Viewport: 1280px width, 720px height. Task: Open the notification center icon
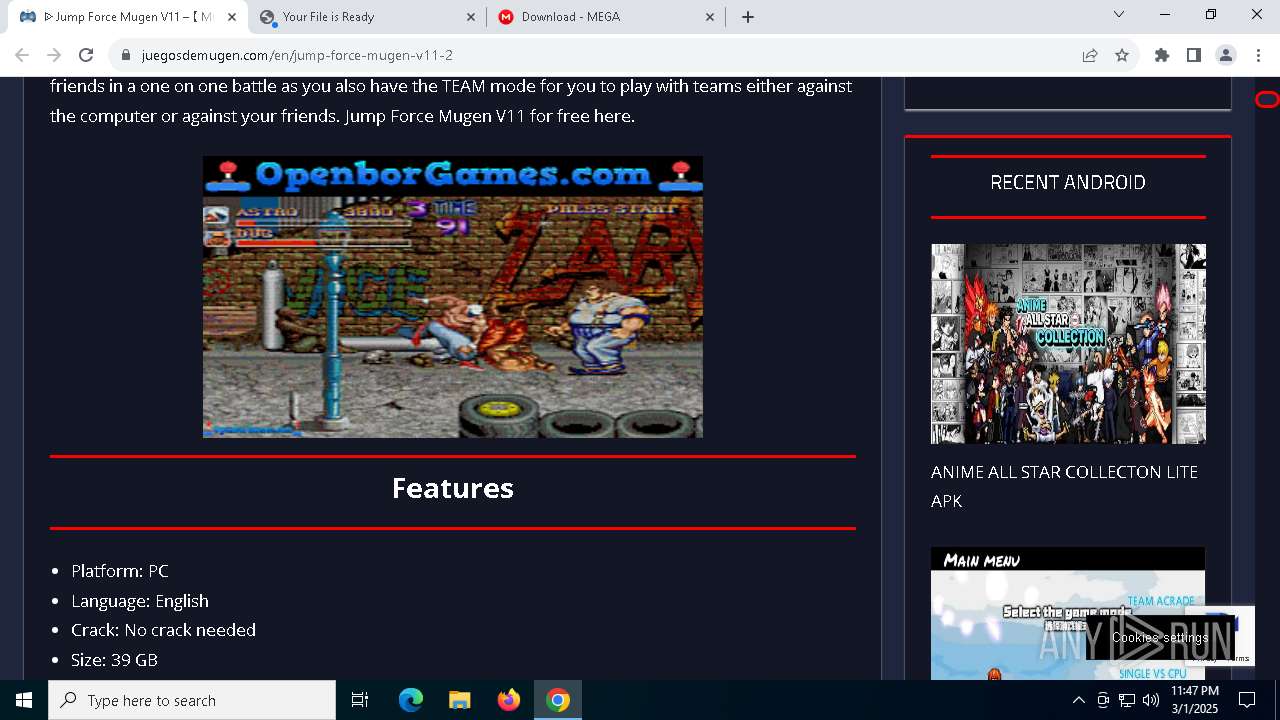[x=1247, y=700]
